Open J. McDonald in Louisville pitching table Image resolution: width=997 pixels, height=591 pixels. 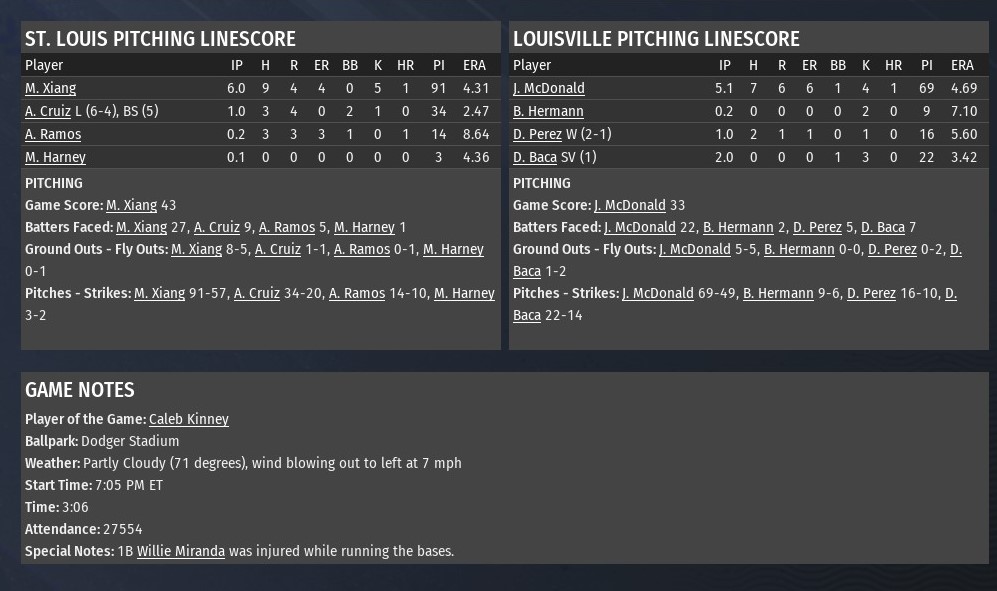click(x=548, y=88)
